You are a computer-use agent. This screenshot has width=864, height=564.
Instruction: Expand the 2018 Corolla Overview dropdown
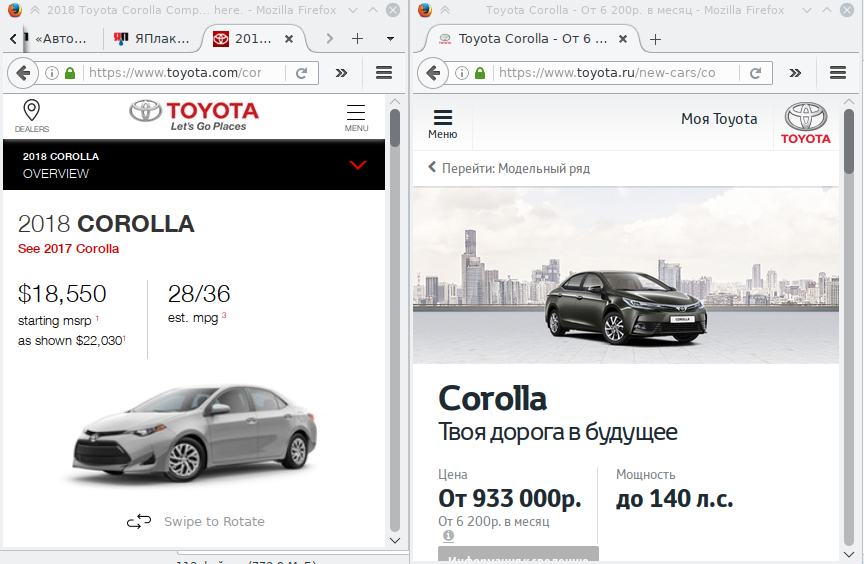point(358,165)
